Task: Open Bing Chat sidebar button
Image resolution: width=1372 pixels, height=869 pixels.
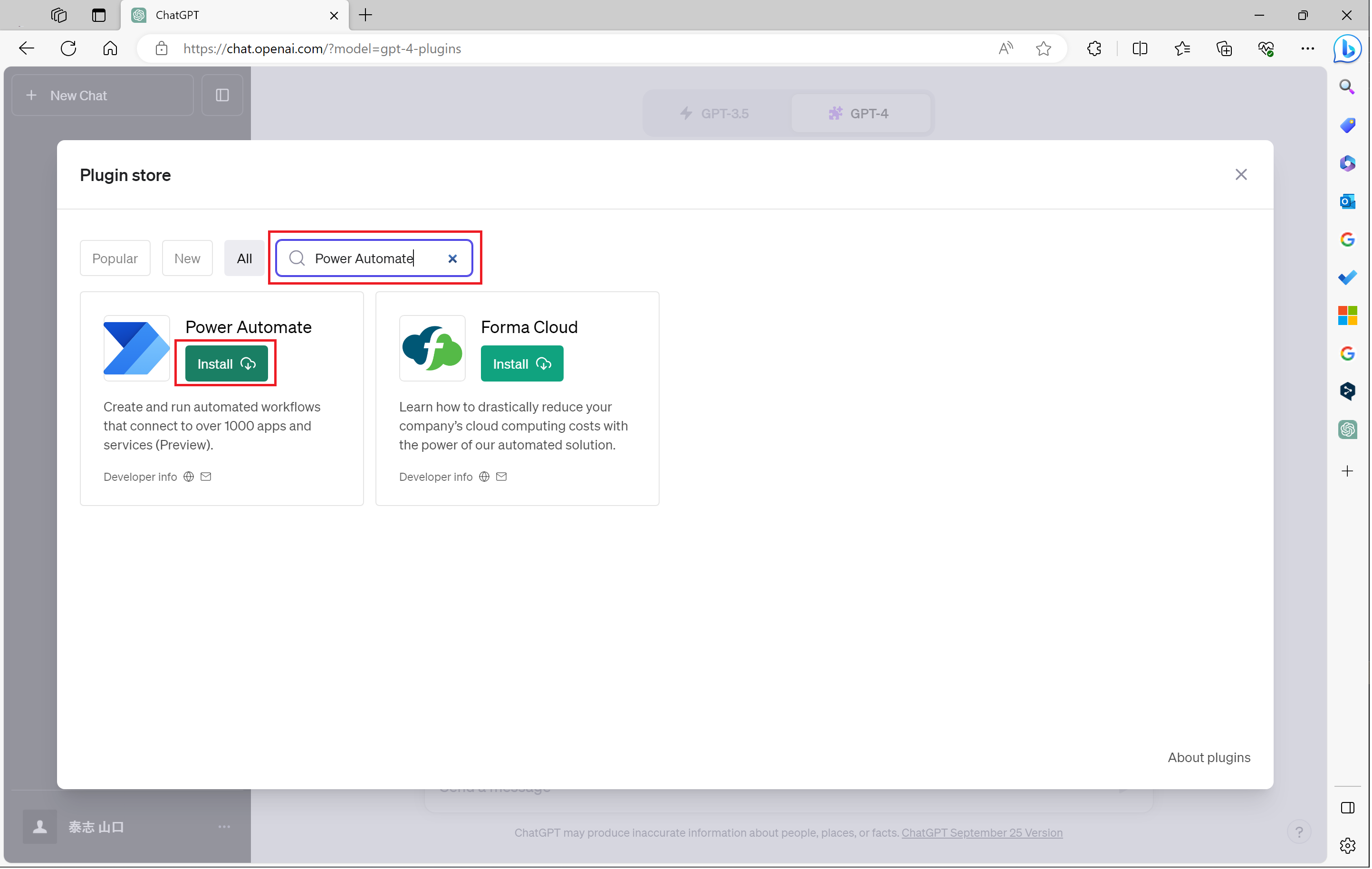Action: click(1347, 48)
